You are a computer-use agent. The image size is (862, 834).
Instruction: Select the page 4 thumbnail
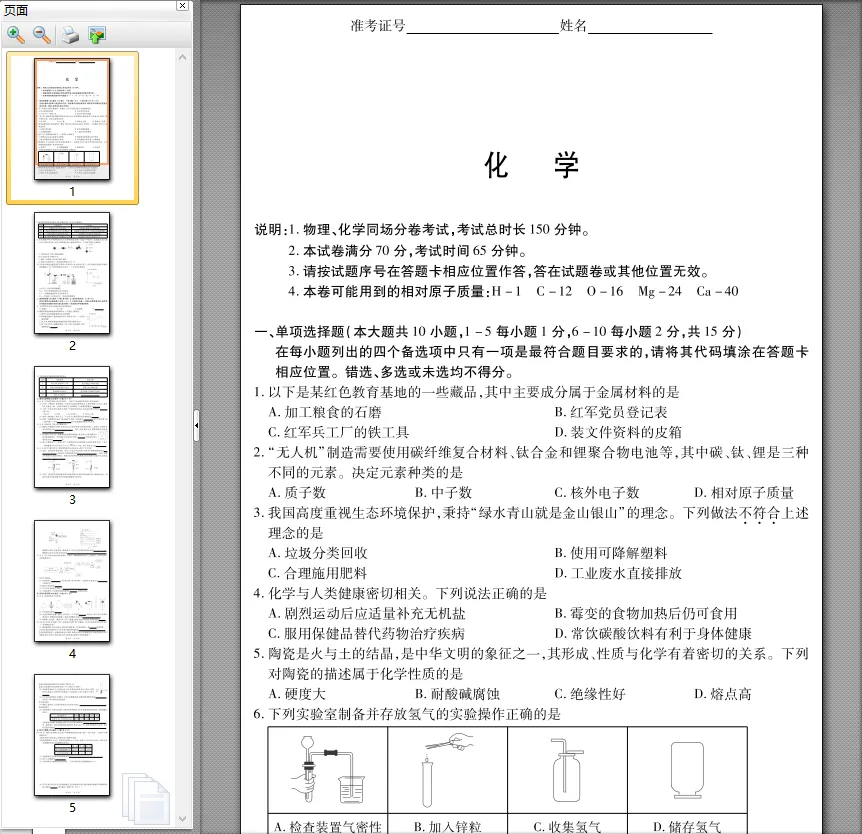click(71, 580)
